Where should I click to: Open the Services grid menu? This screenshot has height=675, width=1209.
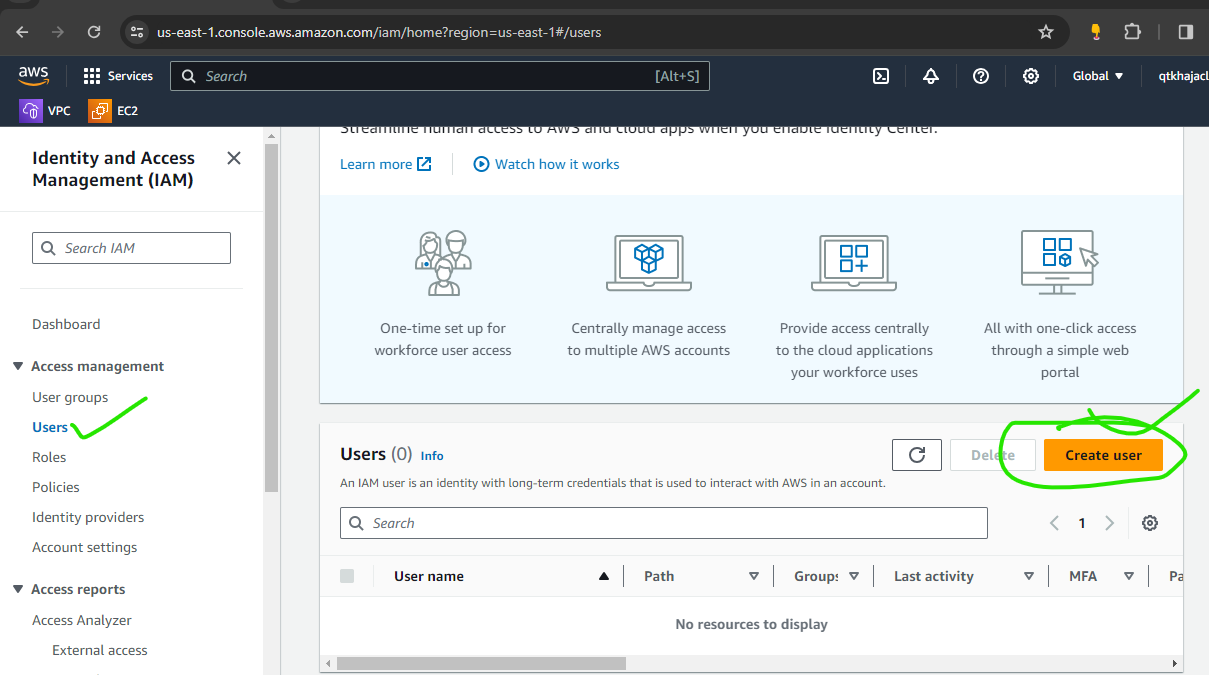click(x=117, y=76)
